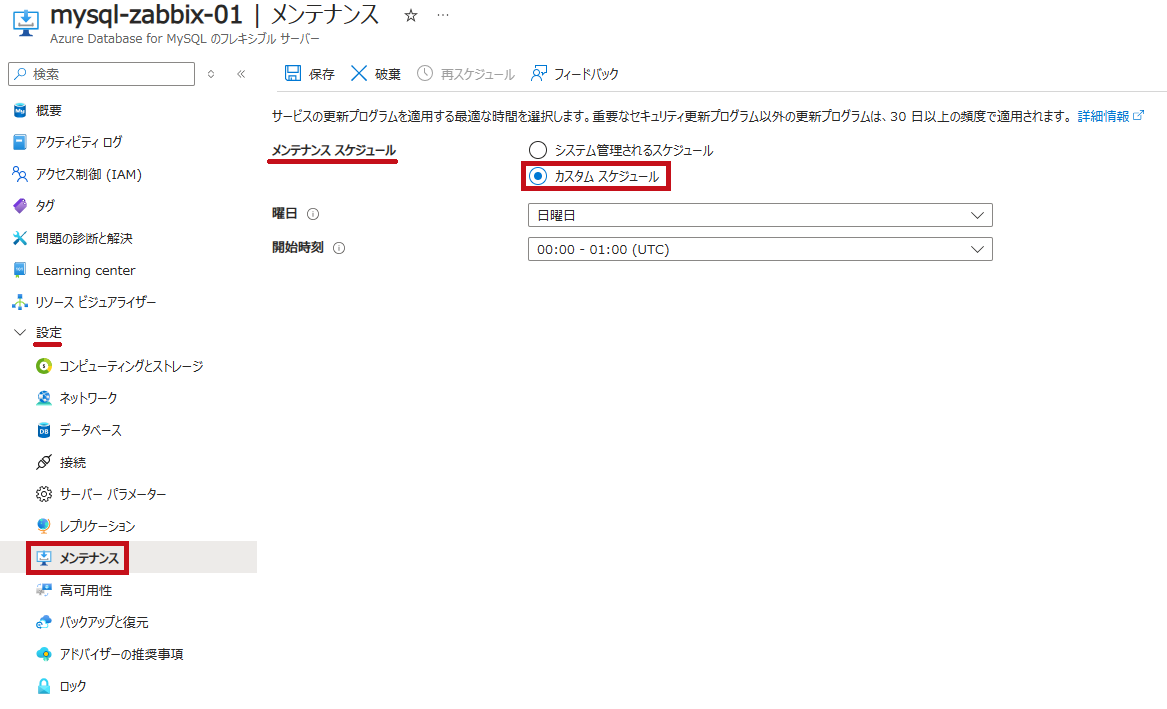
Task: Click the reschedule clock icon
Action: pos(425,73)
